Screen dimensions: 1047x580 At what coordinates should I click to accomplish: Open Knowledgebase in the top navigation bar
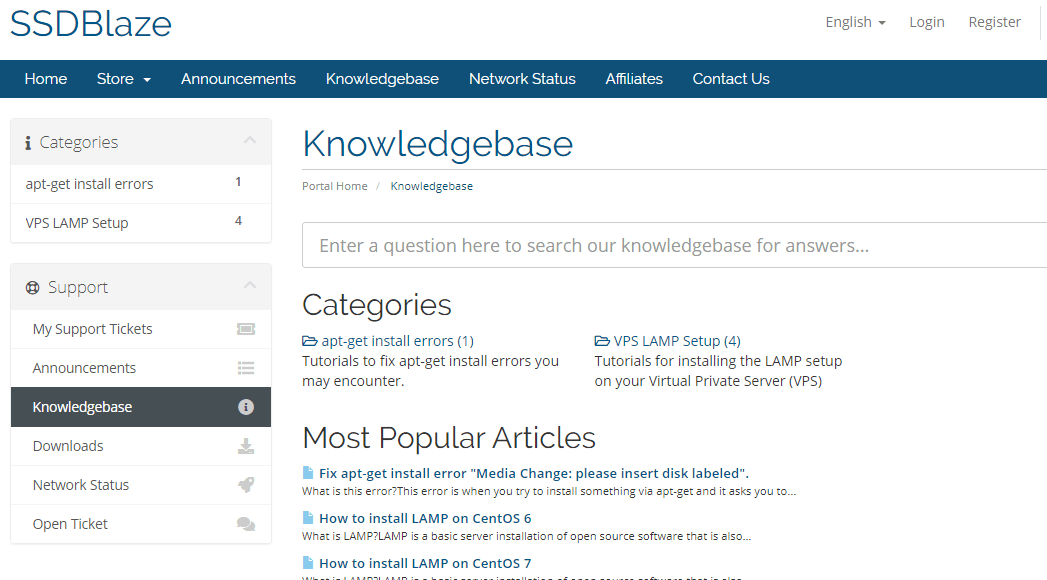pos(382,79)
